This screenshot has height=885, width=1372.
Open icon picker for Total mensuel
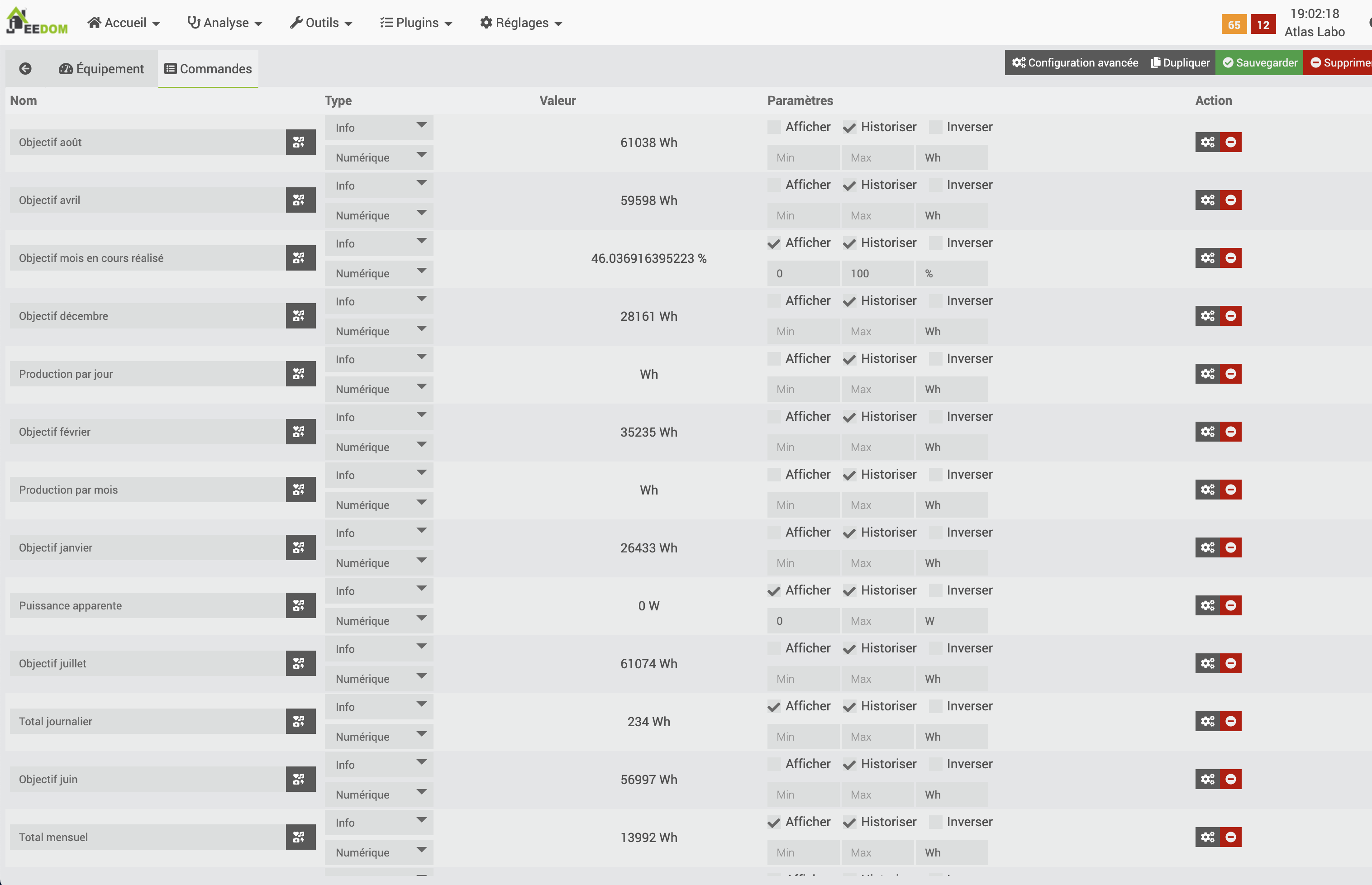(x=300, y=837)
